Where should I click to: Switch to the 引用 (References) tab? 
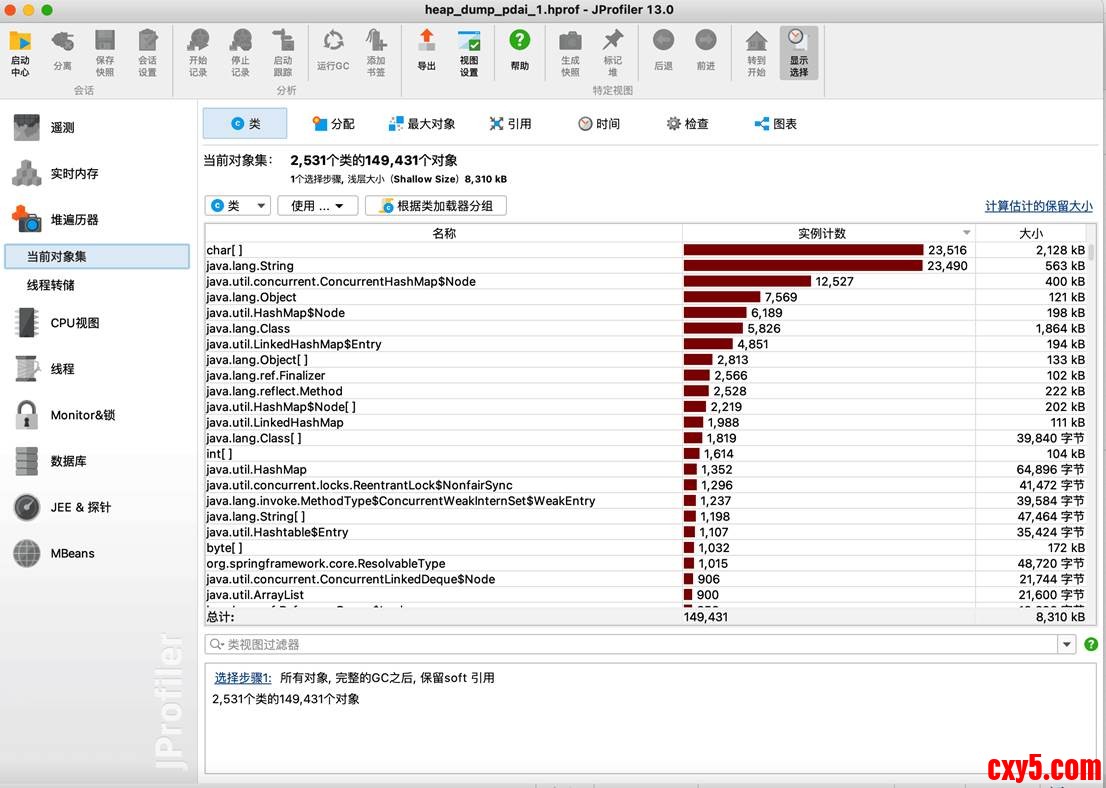pos(510,124)
